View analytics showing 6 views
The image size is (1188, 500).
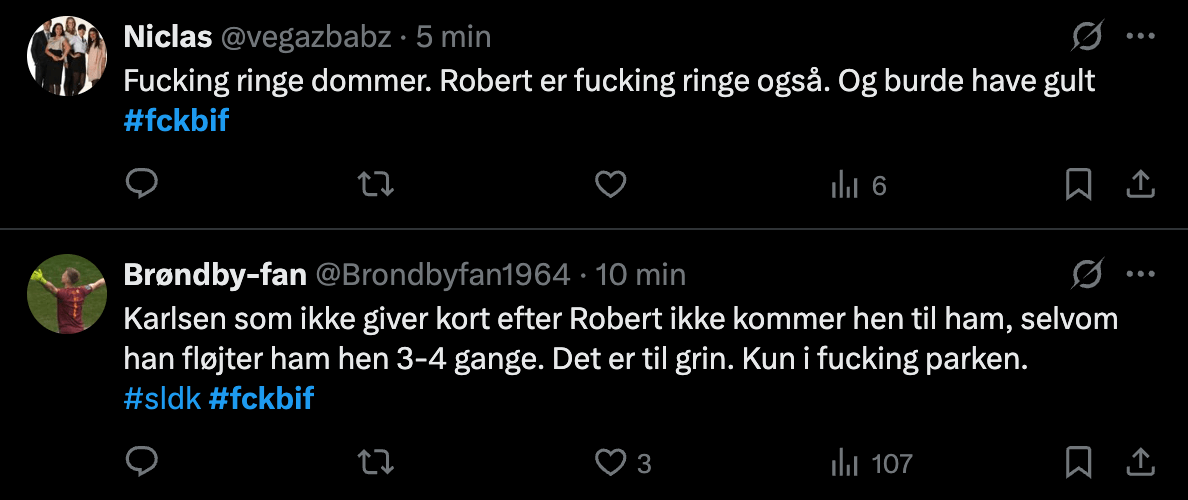[858, 185]
